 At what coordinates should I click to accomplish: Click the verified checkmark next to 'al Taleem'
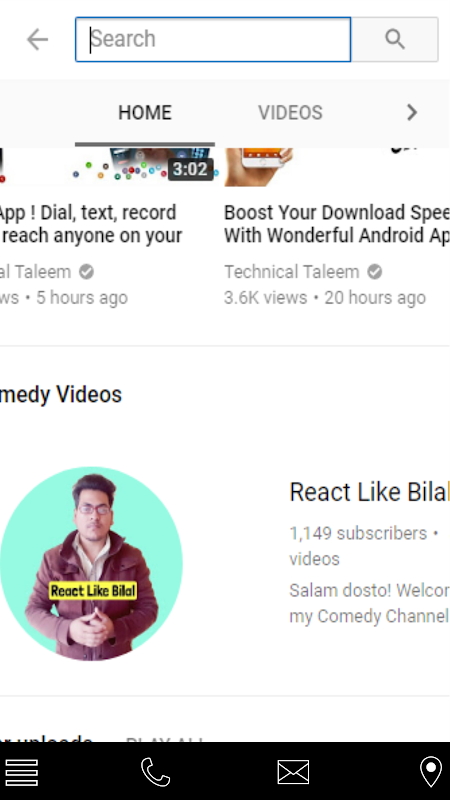click(86, 272)
